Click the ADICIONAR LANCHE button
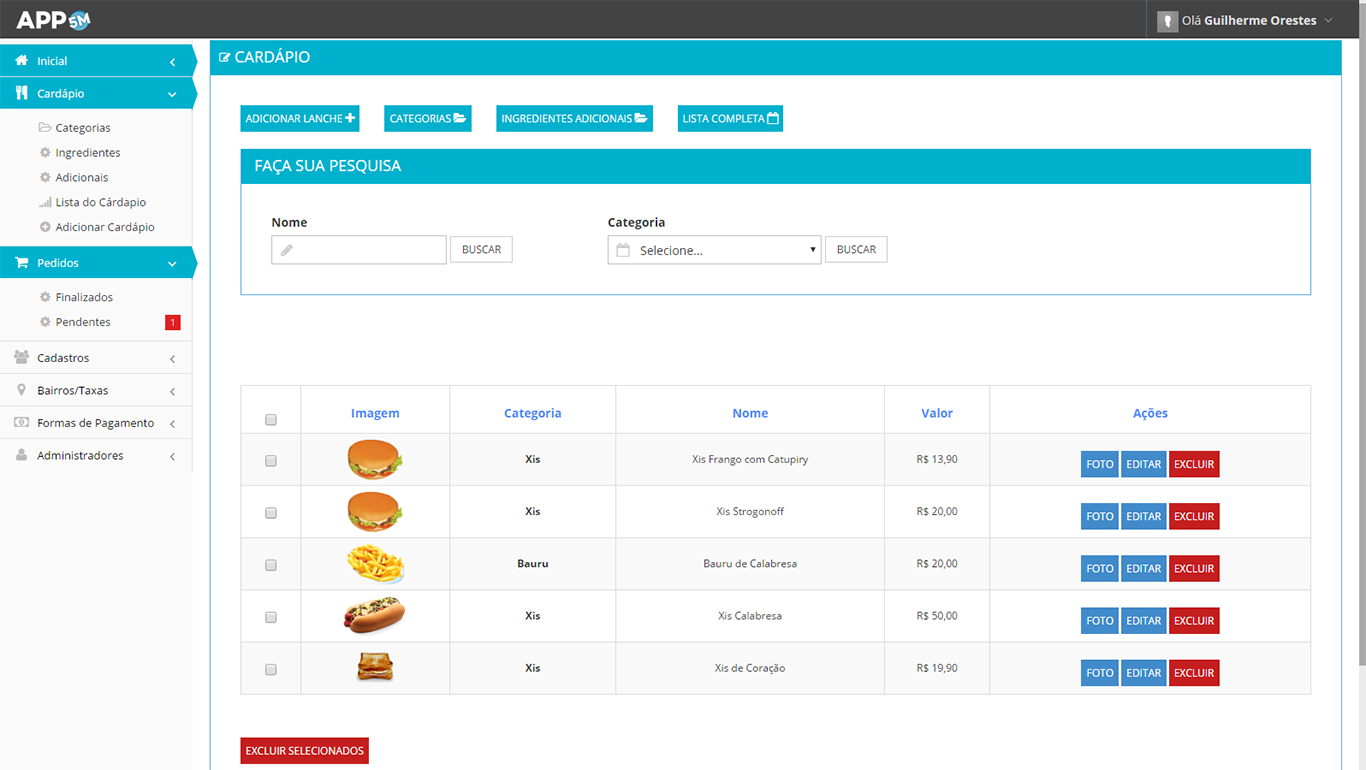The height and width of the screenshot is (770, 1366). [300, 119]
